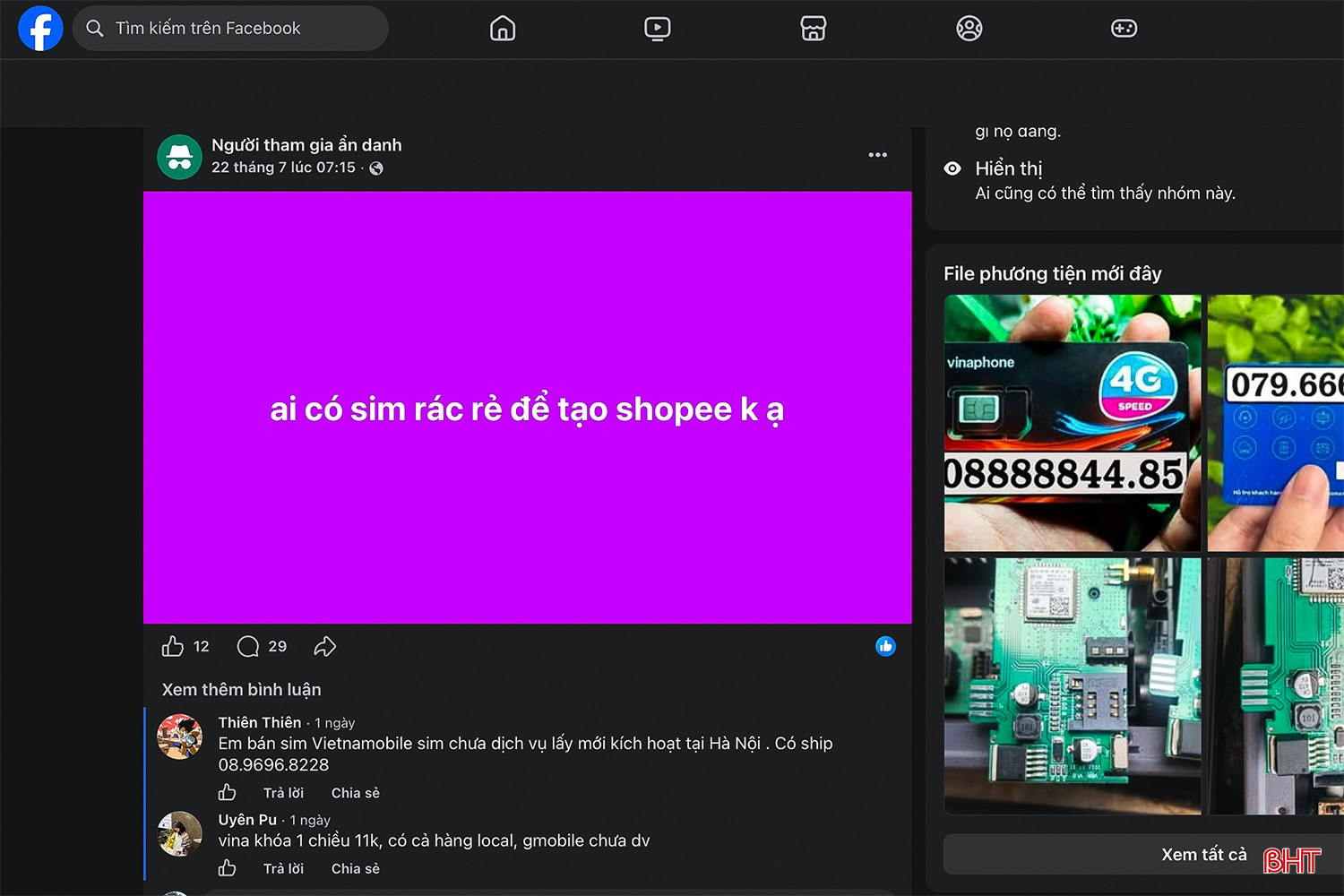
Task: Click the like count '12'
Action: 201,646
